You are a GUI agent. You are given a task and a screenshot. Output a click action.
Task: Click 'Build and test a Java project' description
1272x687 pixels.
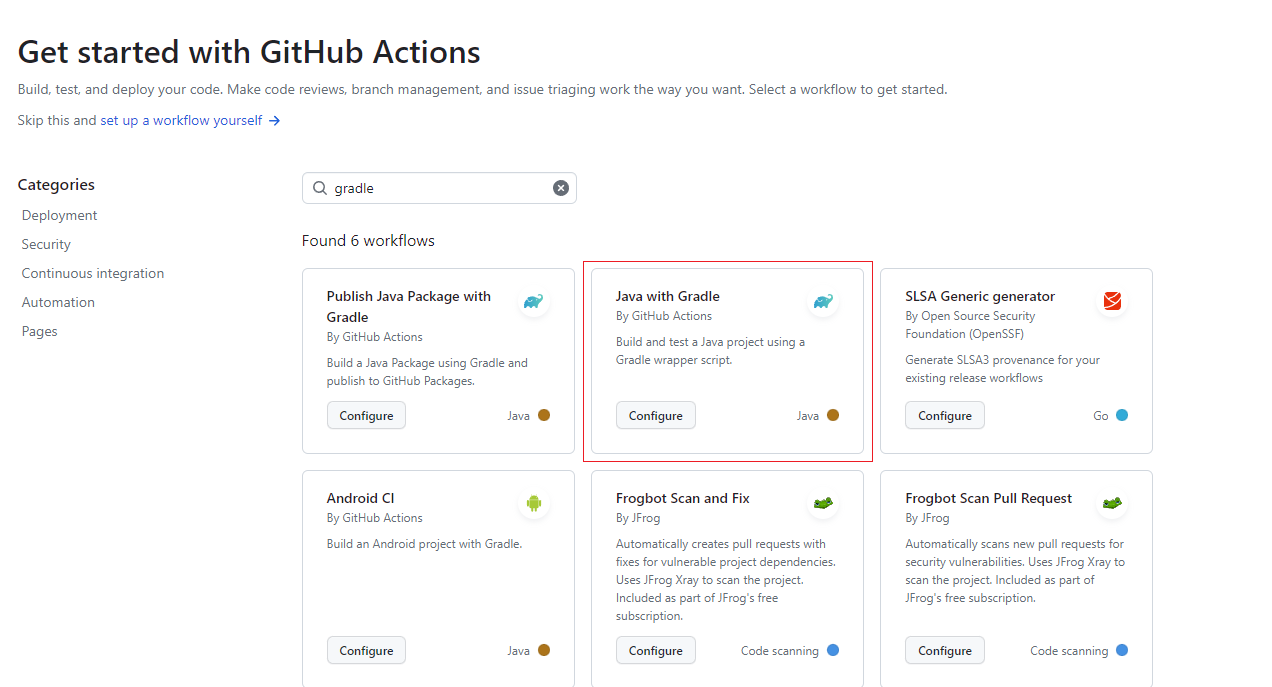[x=710, y=351]
